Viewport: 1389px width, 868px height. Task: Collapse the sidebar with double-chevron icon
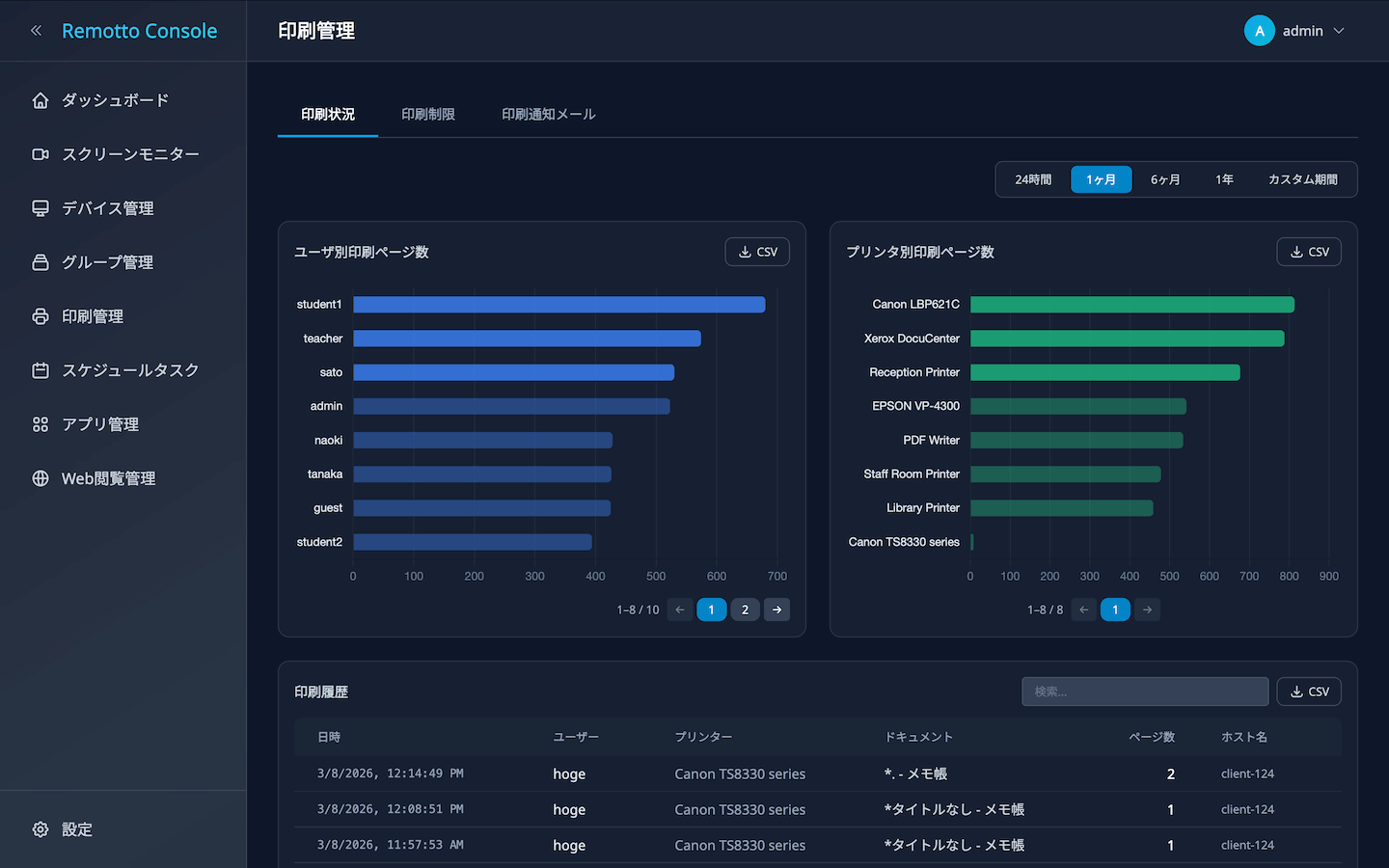pyautogui.click(x=37, y=31)
